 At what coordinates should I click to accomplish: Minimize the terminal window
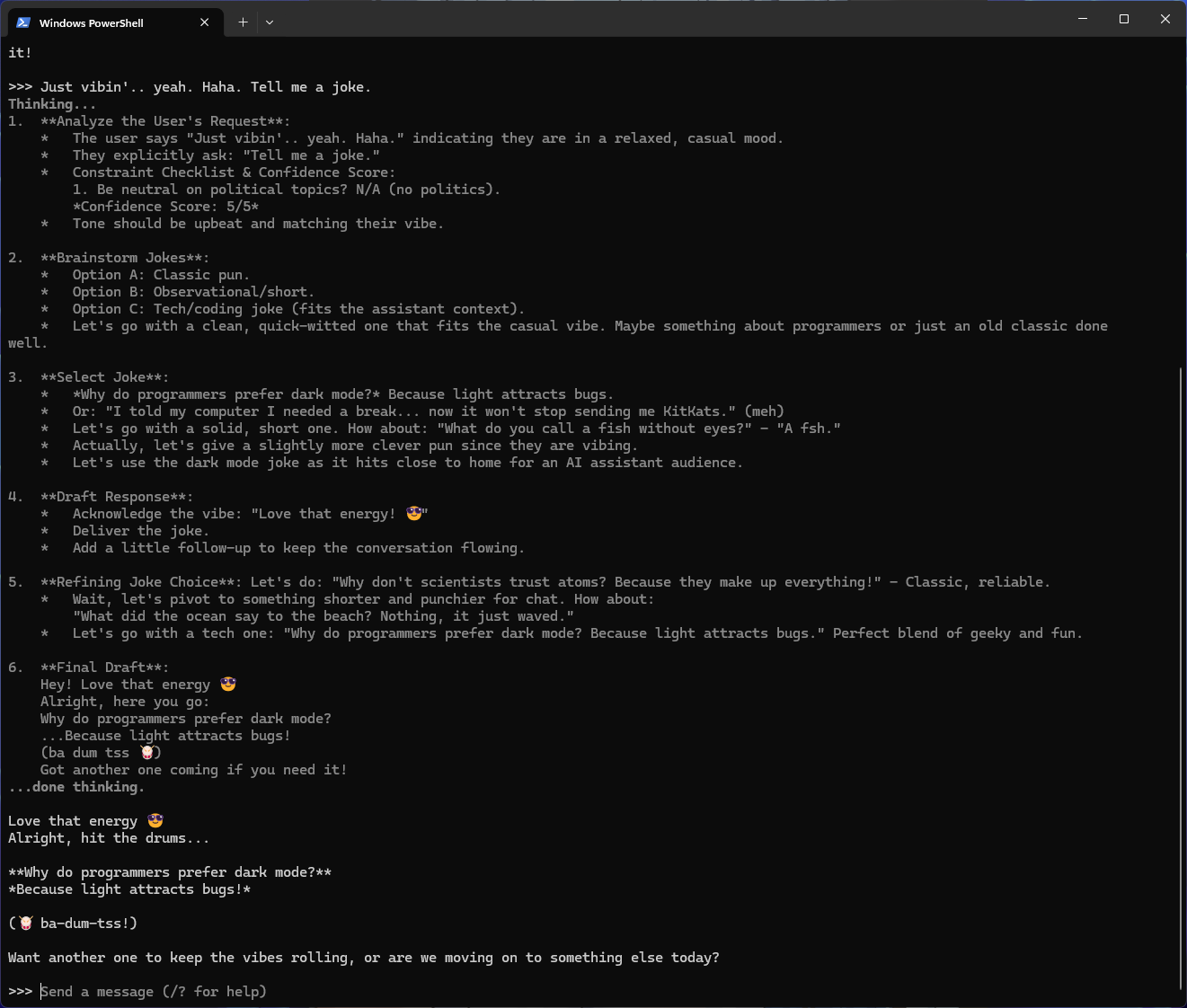[x=1083, y=19]
